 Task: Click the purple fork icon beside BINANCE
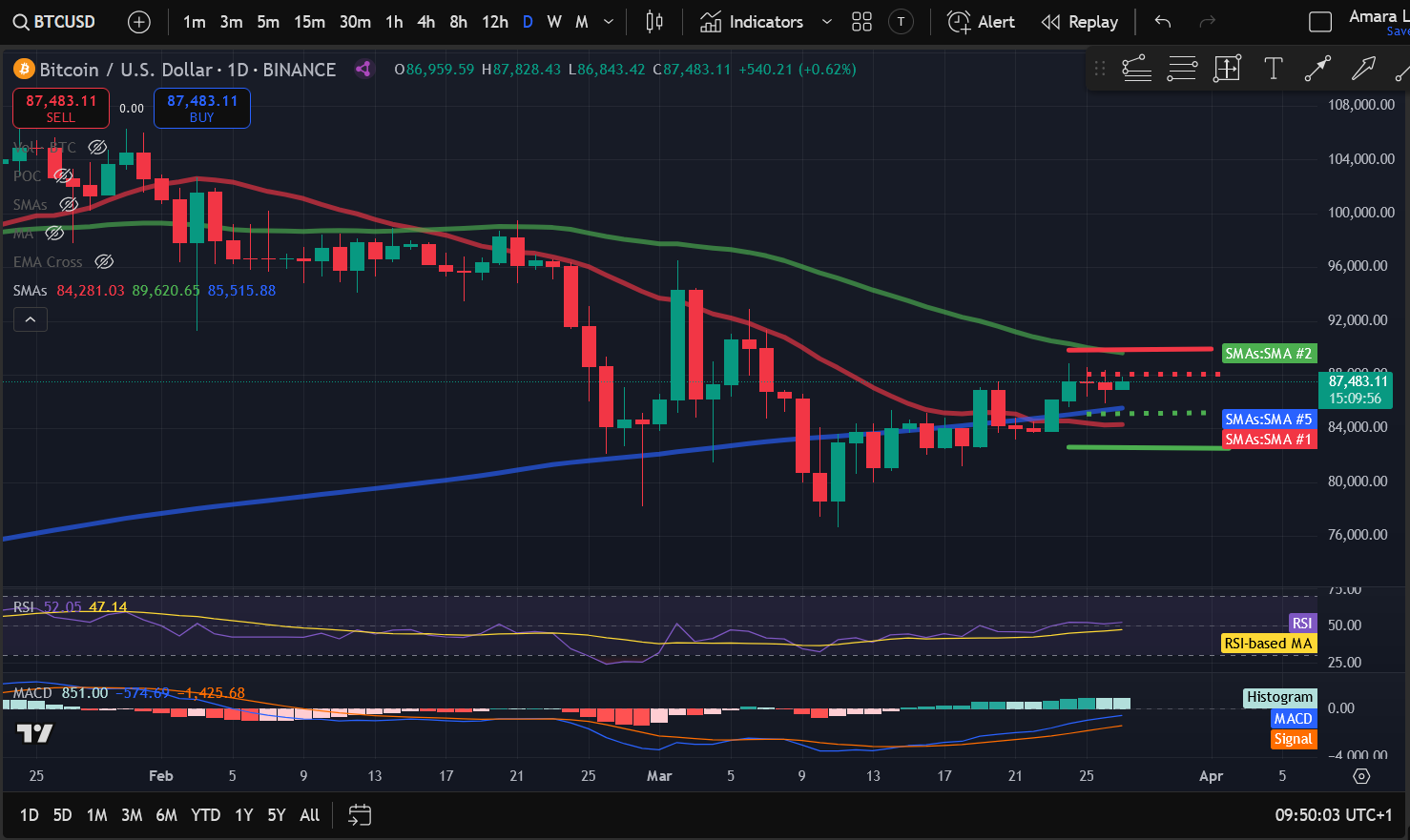[363, 69]
